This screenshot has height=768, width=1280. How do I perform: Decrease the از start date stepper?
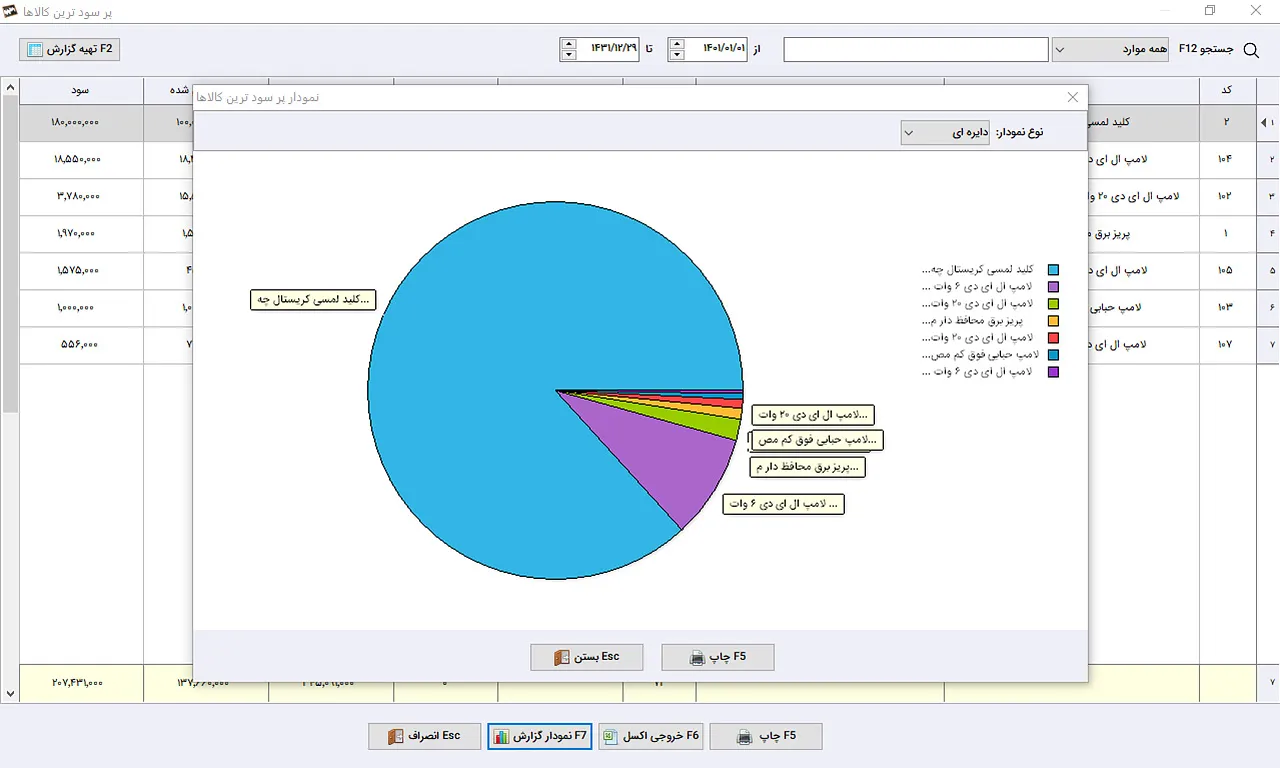click(x=677, y=55)
